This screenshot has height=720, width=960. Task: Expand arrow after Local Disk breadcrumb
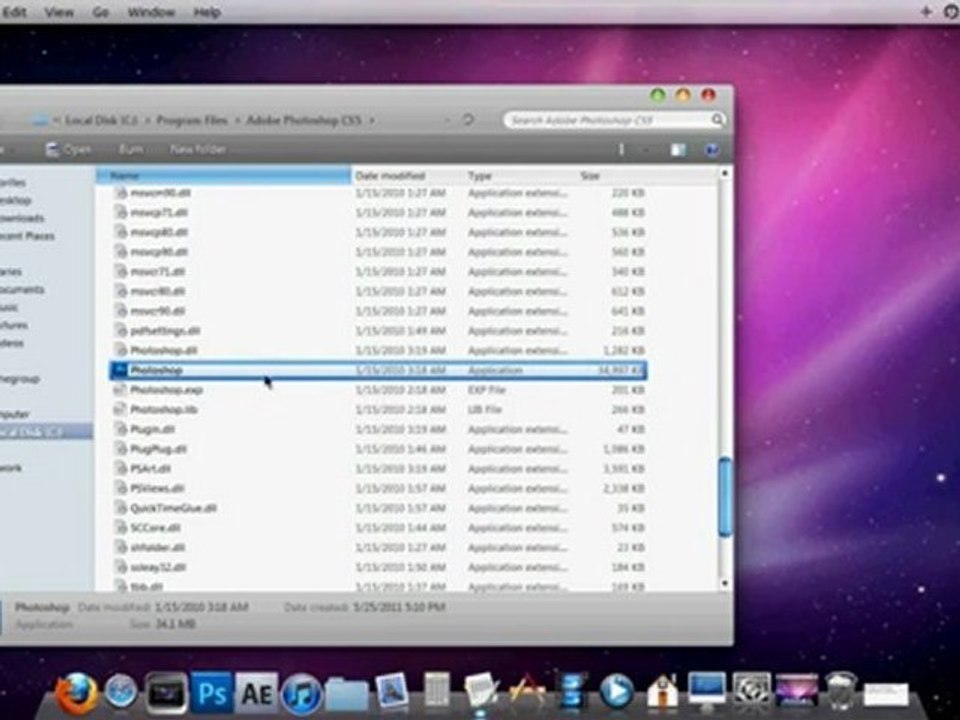point(147,120)
